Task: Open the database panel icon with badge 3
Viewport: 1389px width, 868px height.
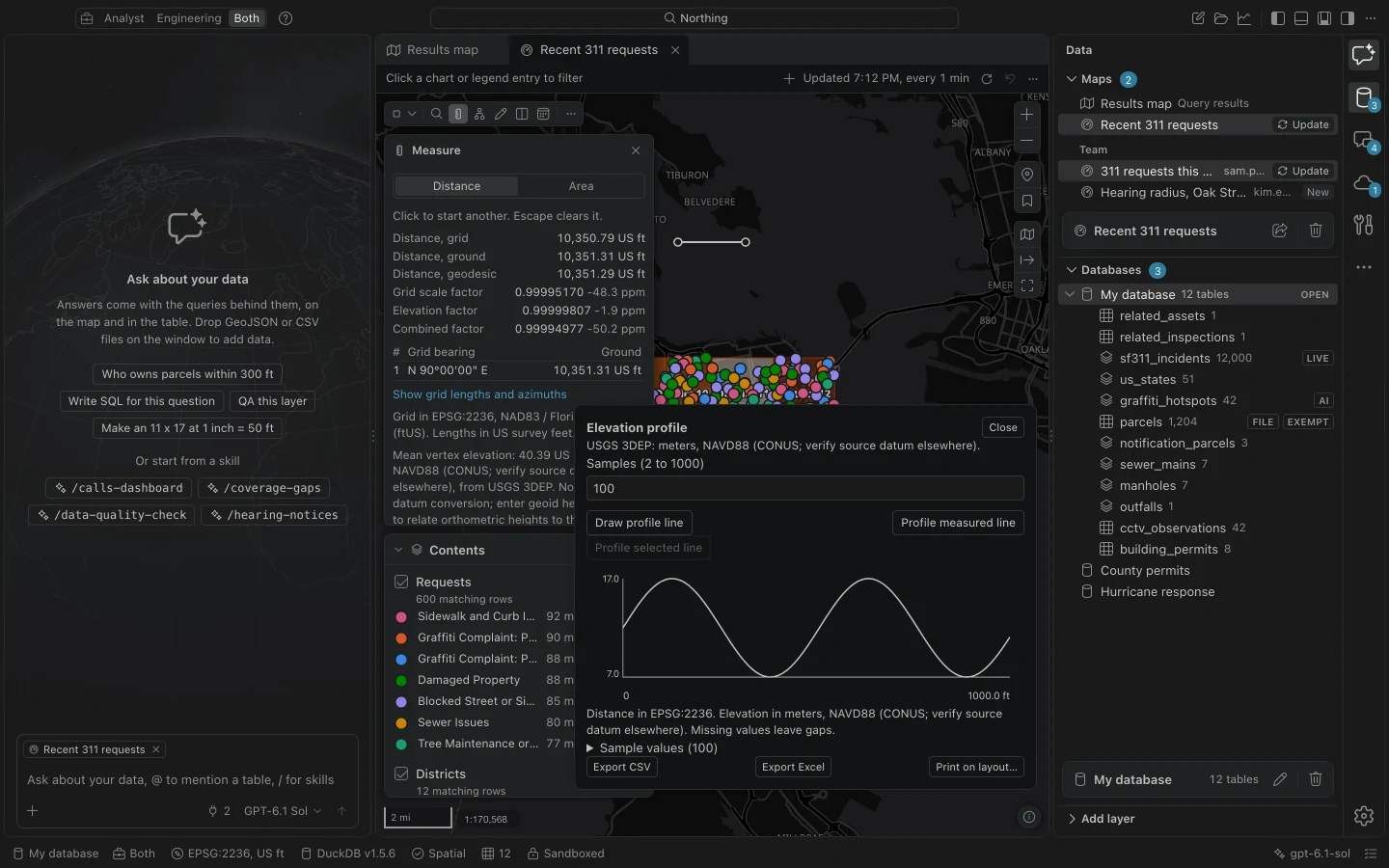Action: (1363, 97)
